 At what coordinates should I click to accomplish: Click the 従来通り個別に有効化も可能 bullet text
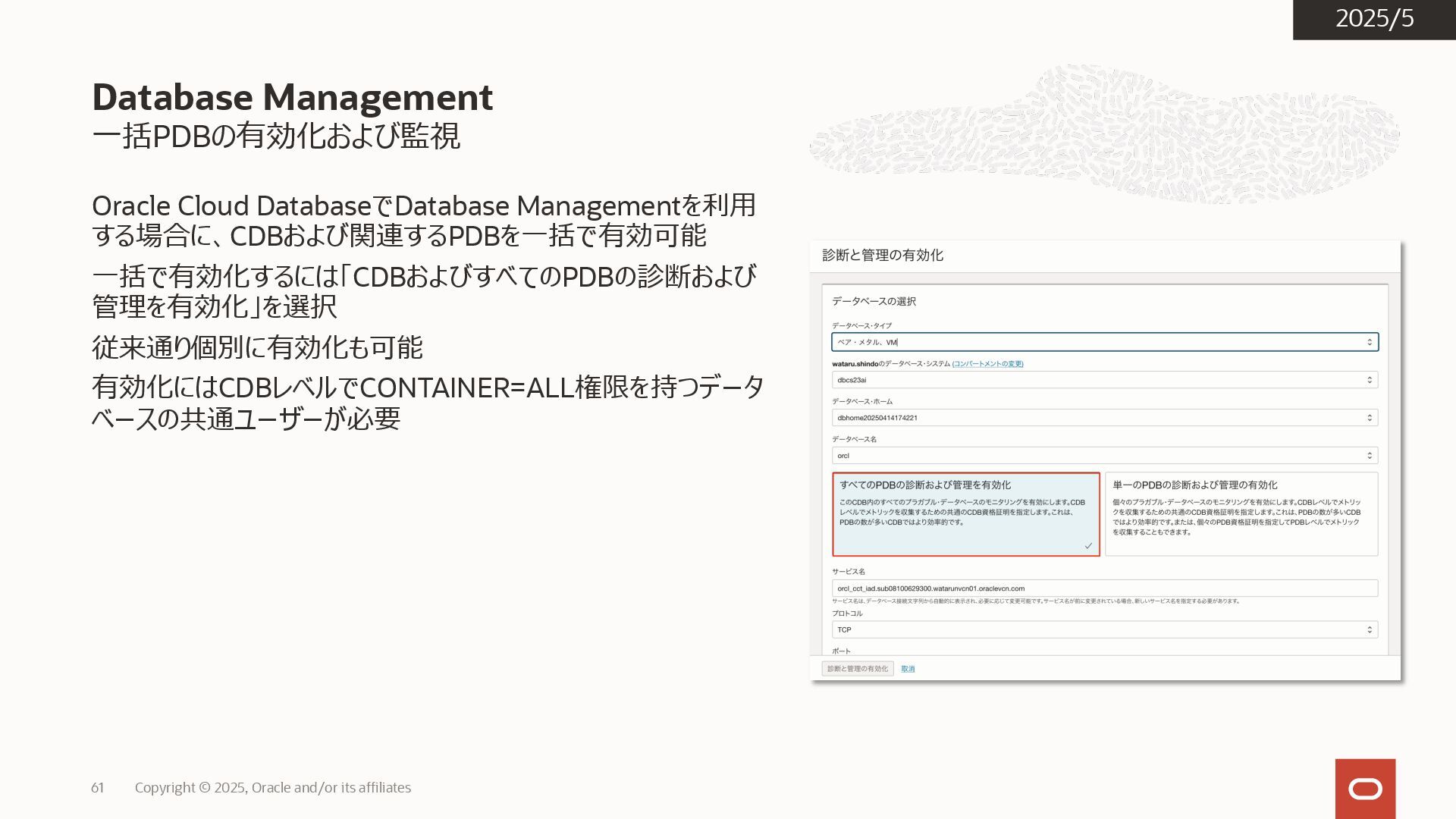pos(257,347)
